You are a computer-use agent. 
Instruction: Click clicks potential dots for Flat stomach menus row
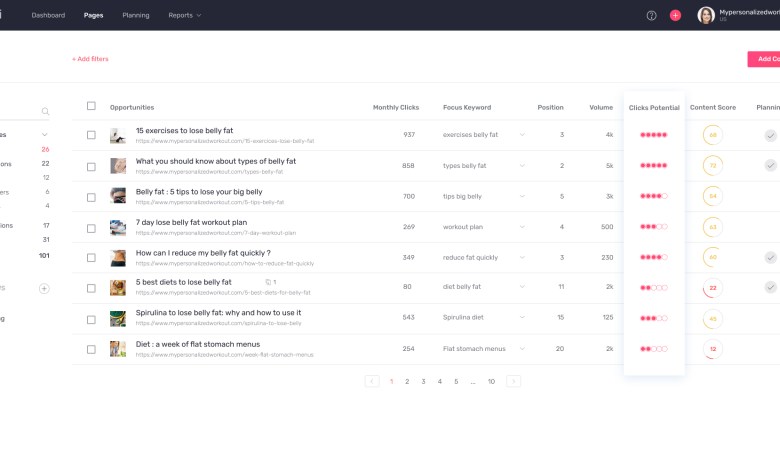point(654,349)
